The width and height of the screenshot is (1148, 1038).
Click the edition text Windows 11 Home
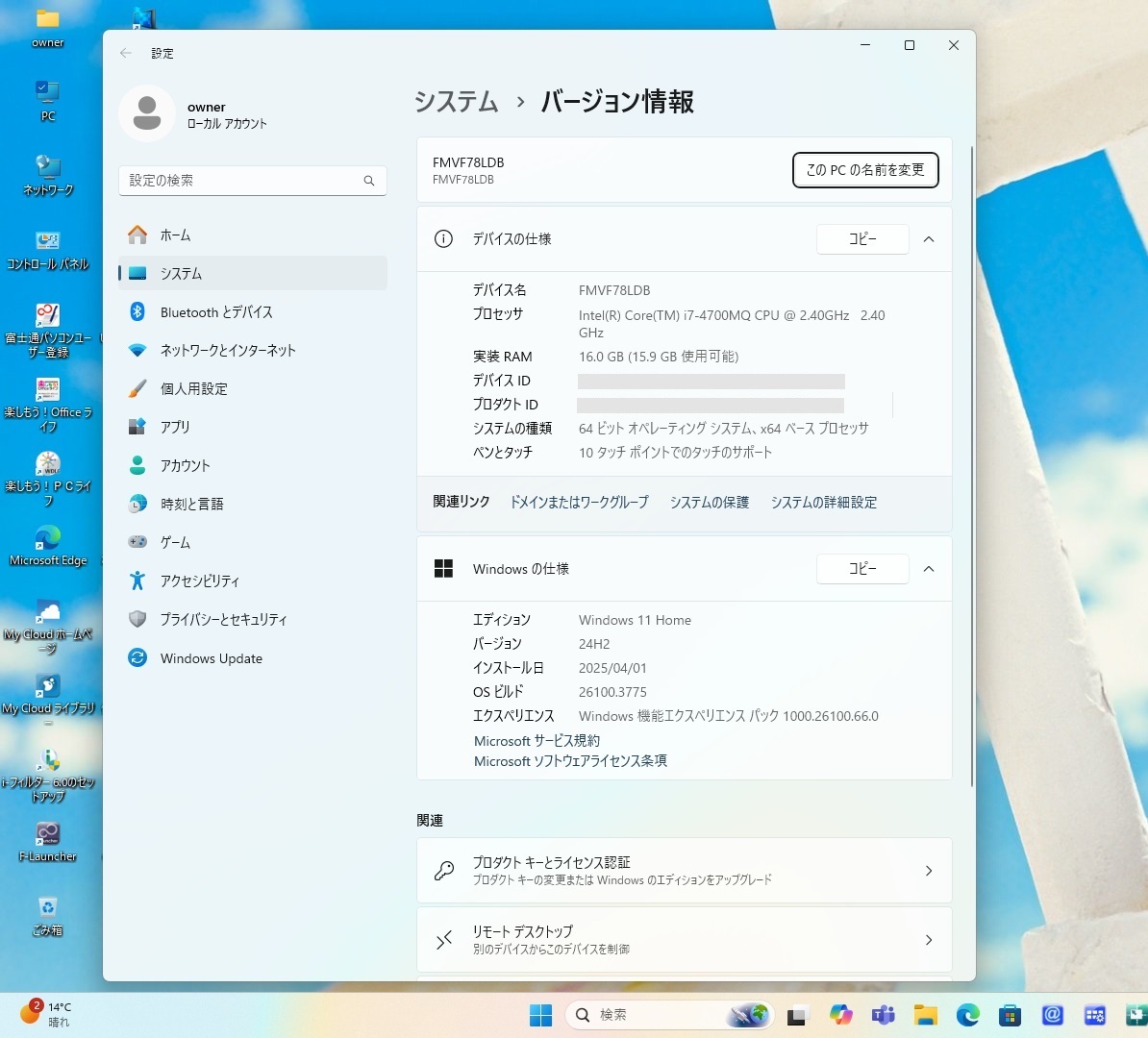point(635,620)
